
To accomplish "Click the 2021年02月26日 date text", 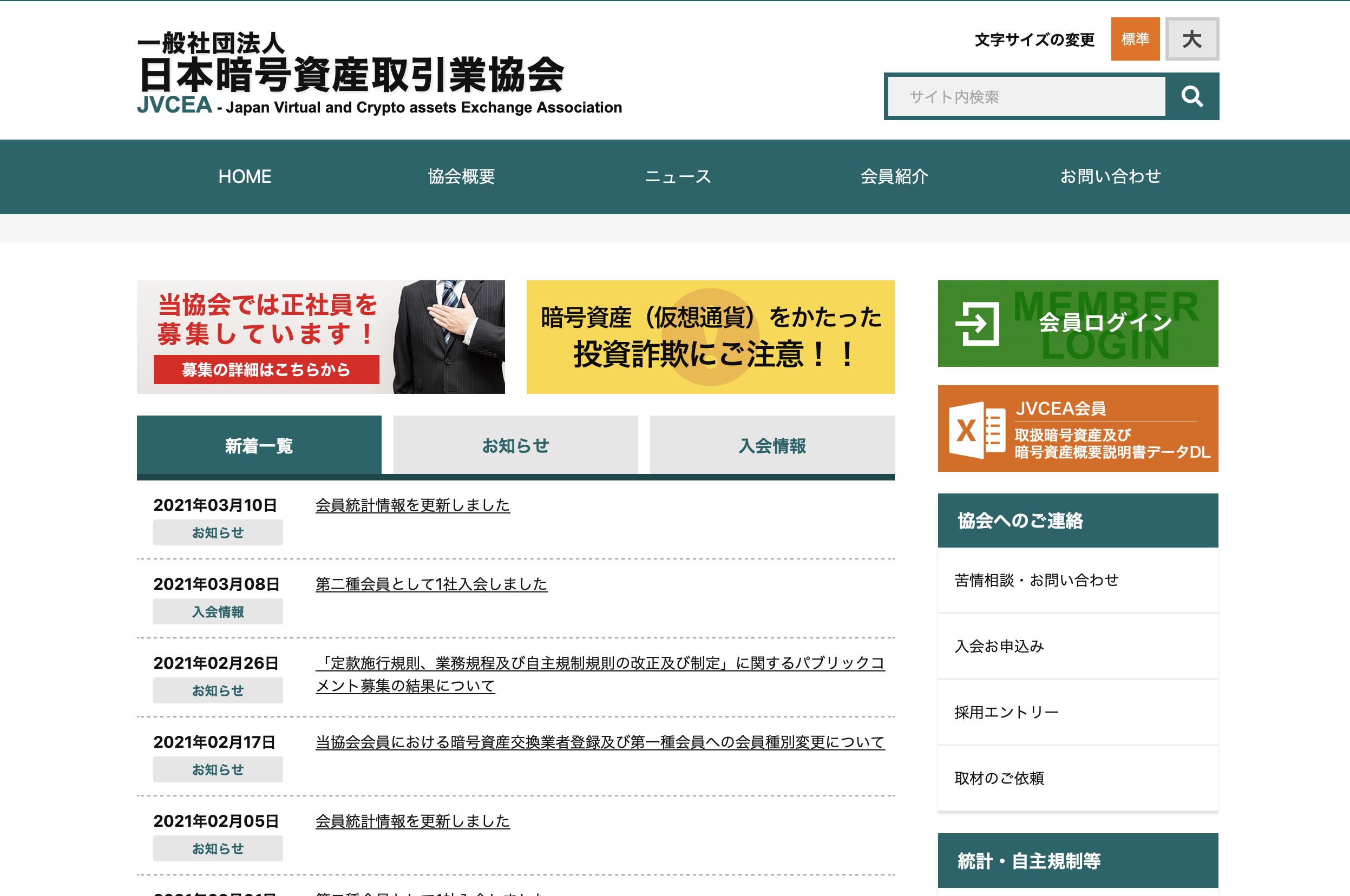I will point(216,663).
